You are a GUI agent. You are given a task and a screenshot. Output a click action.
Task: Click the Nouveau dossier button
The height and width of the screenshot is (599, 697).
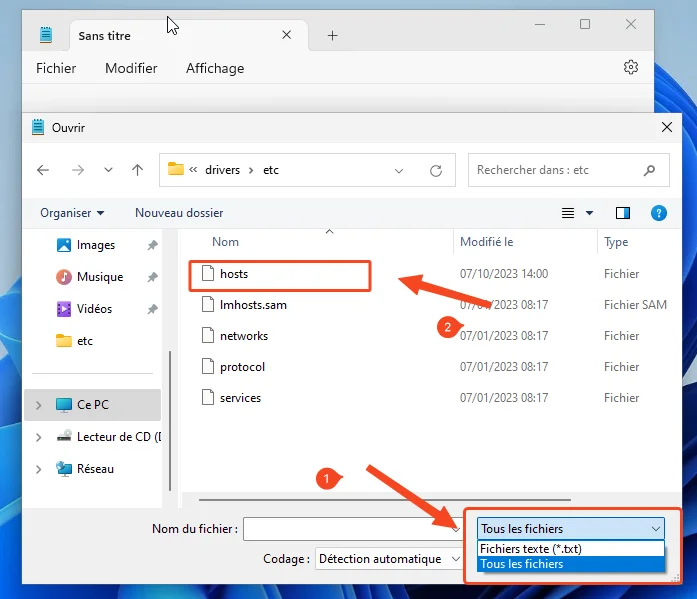tap(179, 213)
